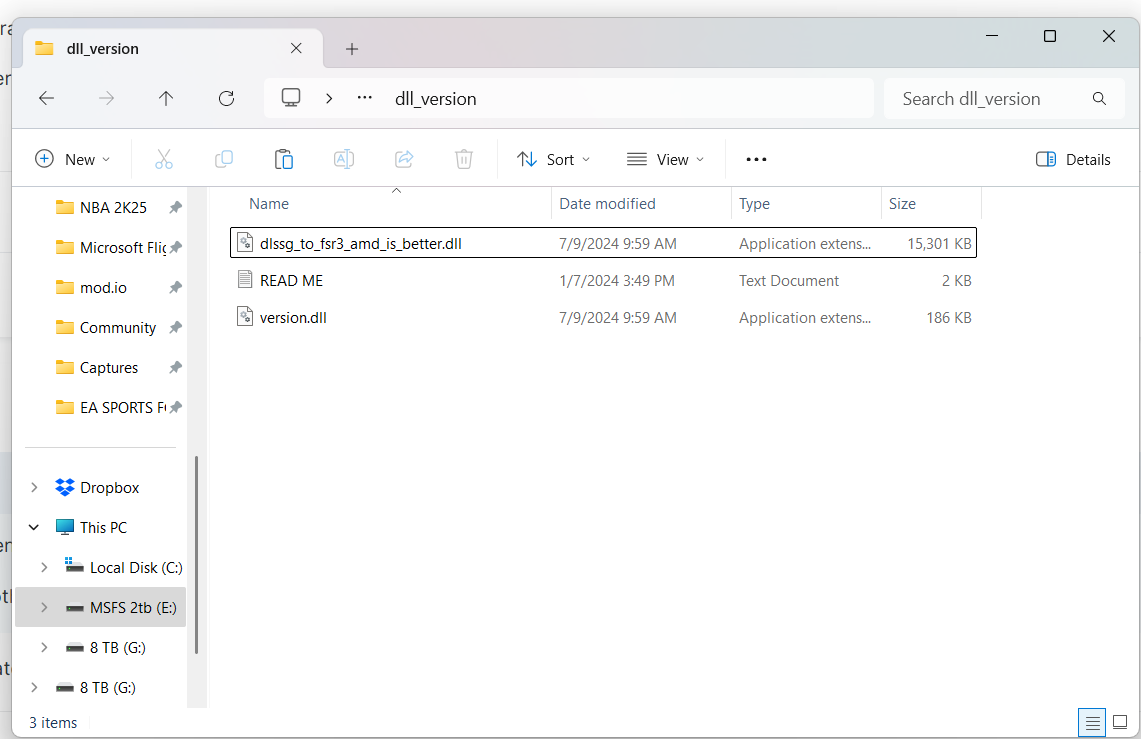This screenshot has width=1141, height=739.
Task: Open the New item dropdown
Action: [73, 159]
